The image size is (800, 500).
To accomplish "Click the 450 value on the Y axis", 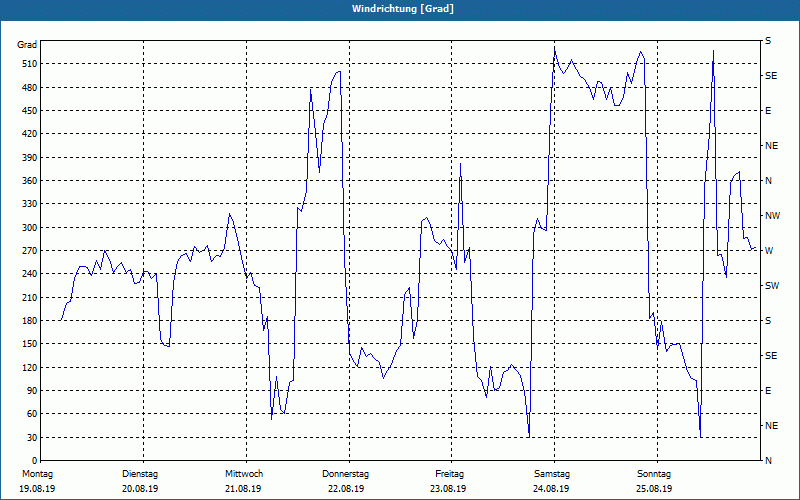I will (x=30, y=111).
